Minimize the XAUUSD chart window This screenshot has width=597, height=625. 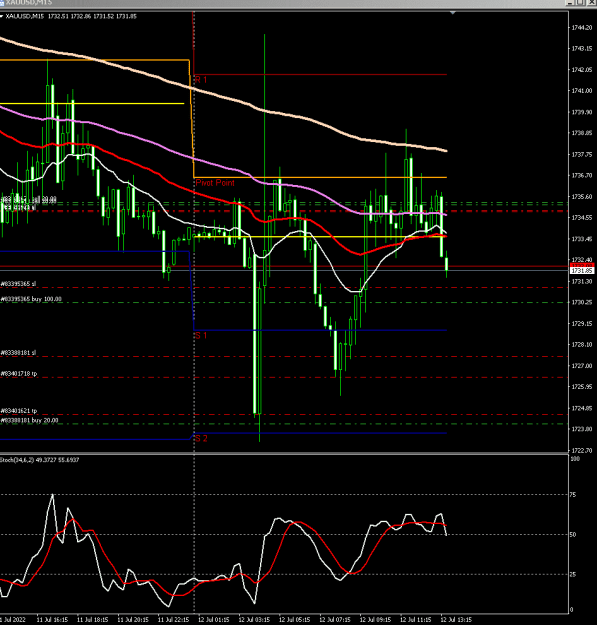(x=571, y=2)
